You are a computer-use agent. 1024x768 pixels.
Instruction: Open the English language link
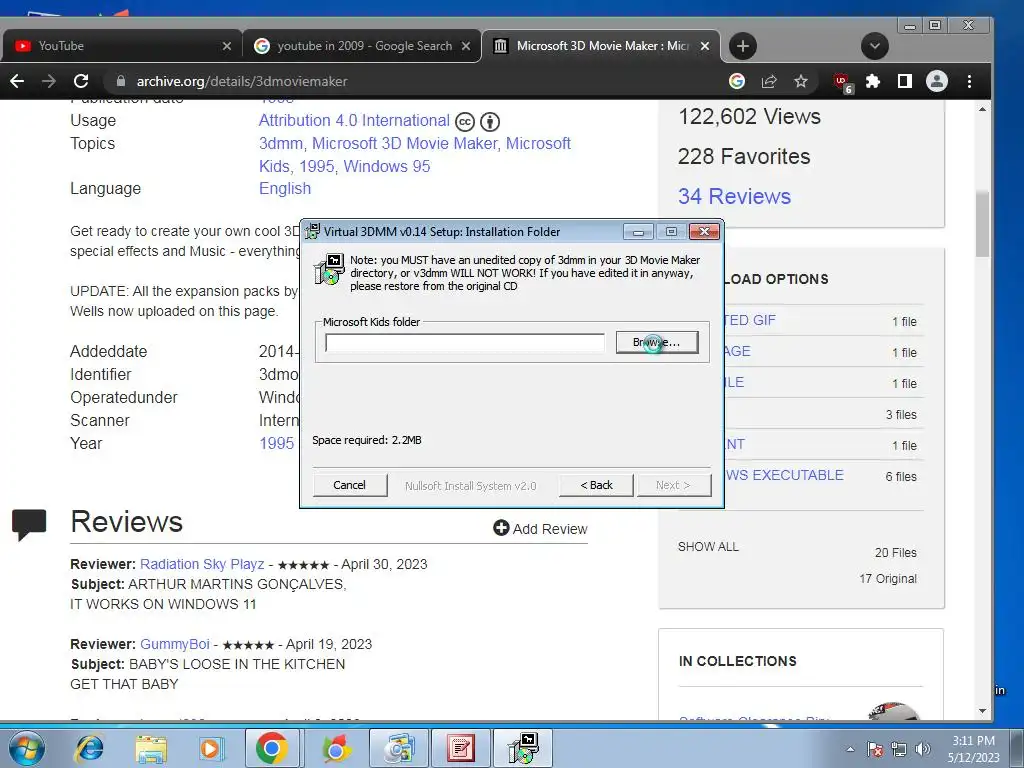click(x=285, y=189)
